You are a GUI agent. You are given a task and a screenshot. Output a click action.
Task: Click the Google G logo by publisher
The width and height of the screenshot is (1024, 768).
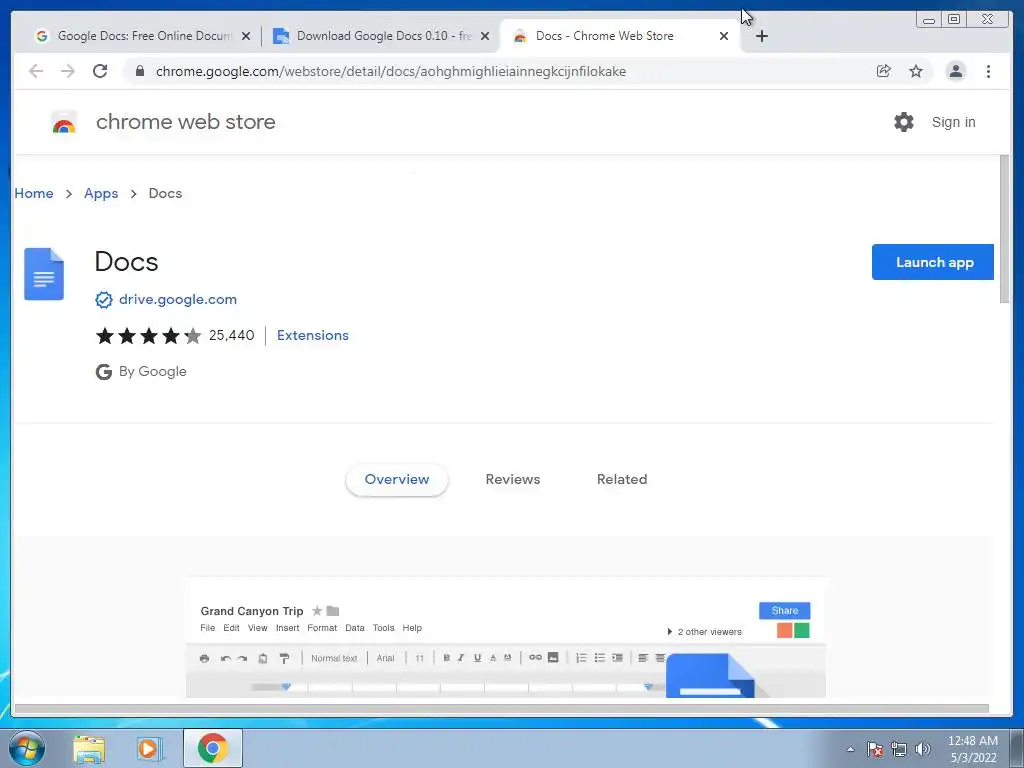(x=104, y=372)
